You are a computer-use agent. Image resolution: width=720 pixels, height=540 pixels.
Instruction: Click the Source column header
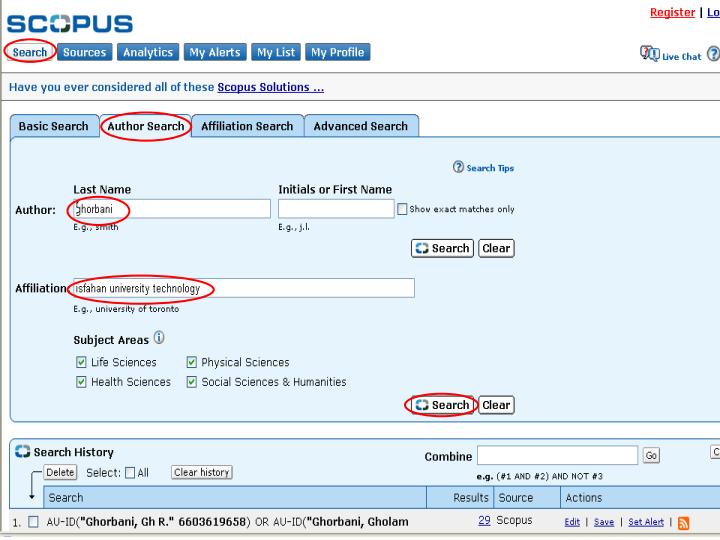(x=527, y=498)
